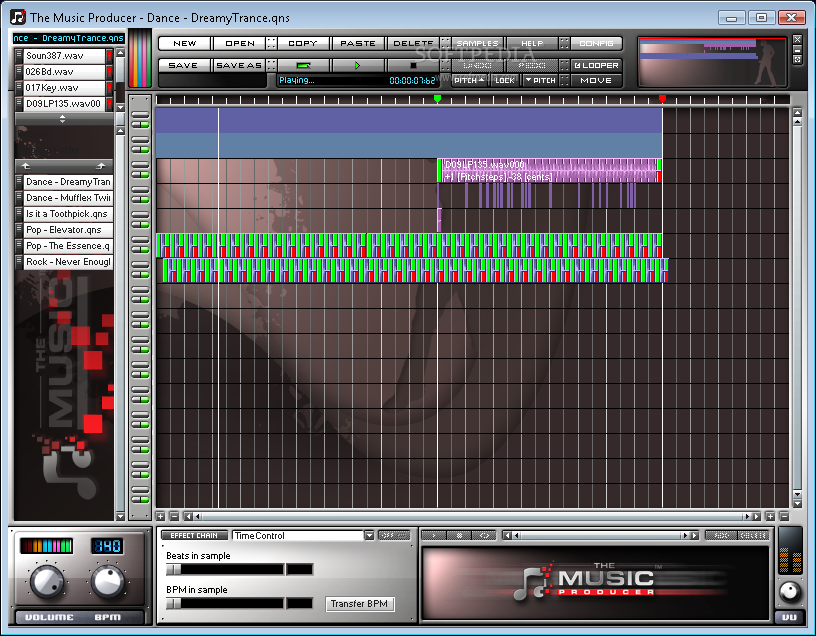This screenshot has width=816, height=636.
Task: Click the Play button in transport bar
Action: coord(357,66)
